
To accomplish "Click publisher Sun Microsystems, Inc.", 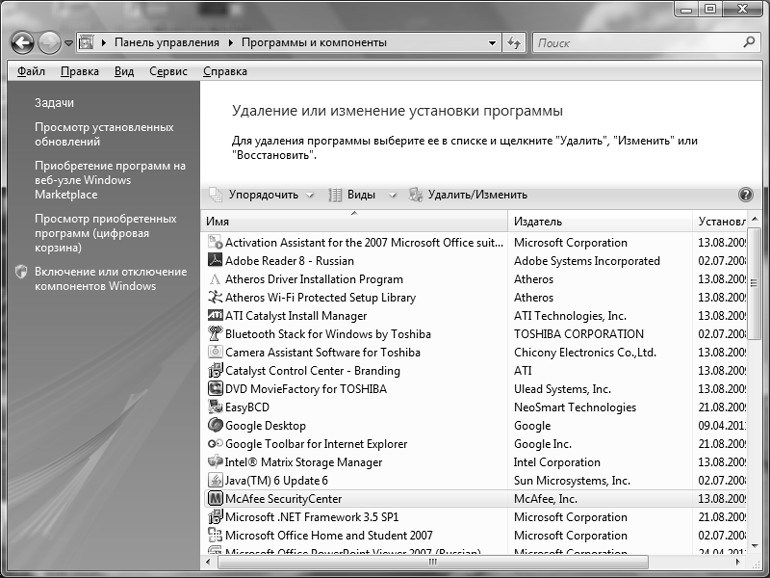I will tap(572, 481).
